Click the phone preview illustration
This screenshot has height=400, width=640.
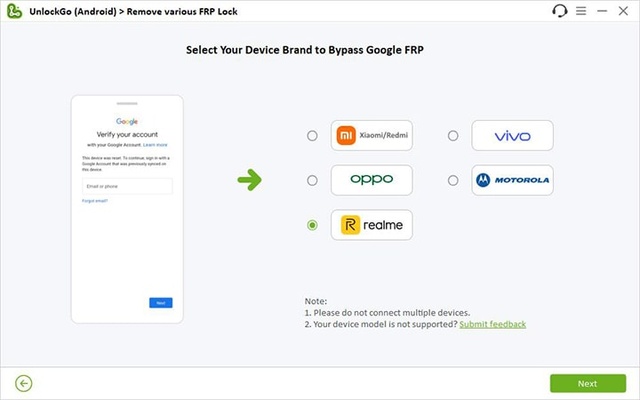(x=128, y=209)
